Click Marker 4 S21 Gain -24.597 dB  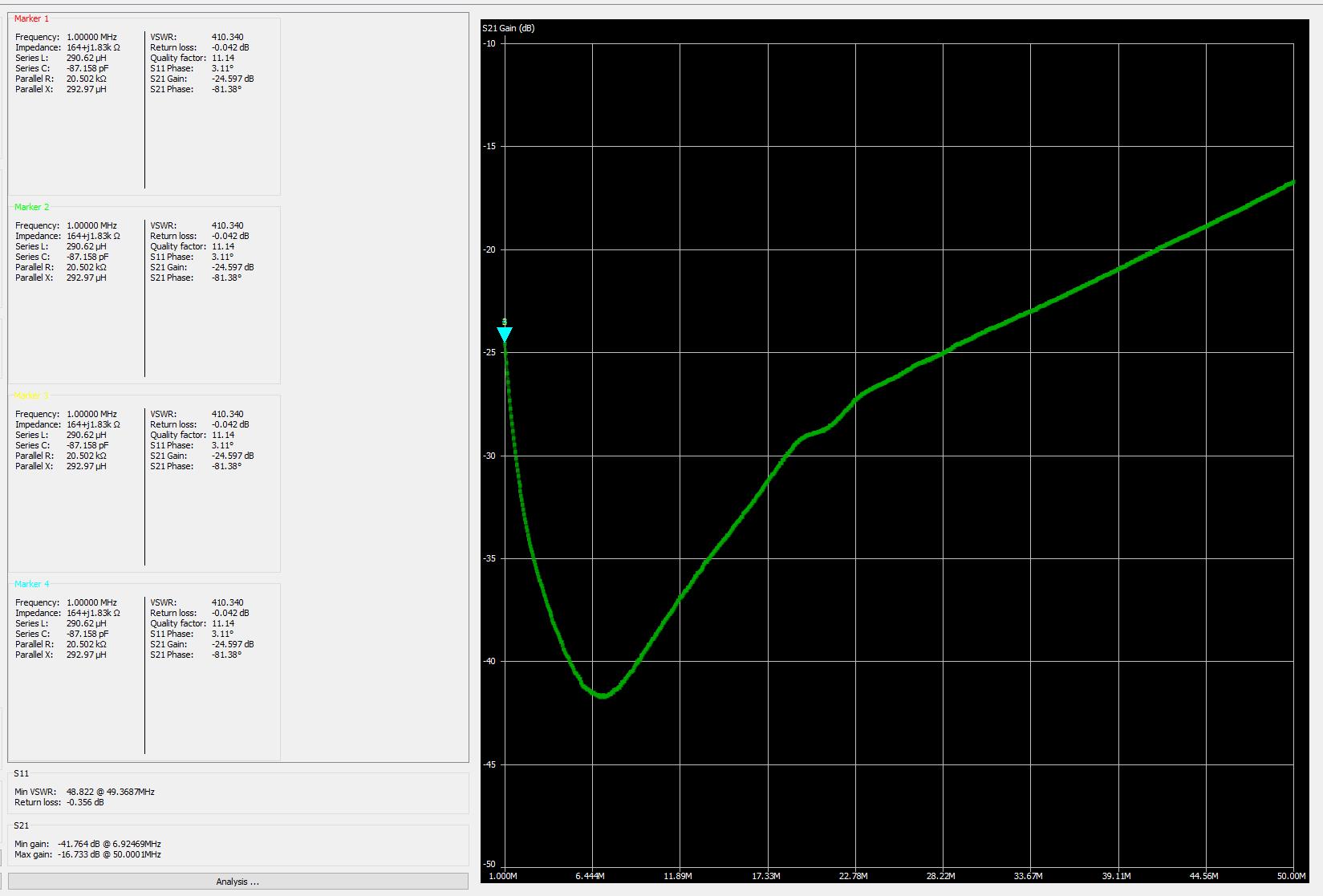[x=233, y=644]
